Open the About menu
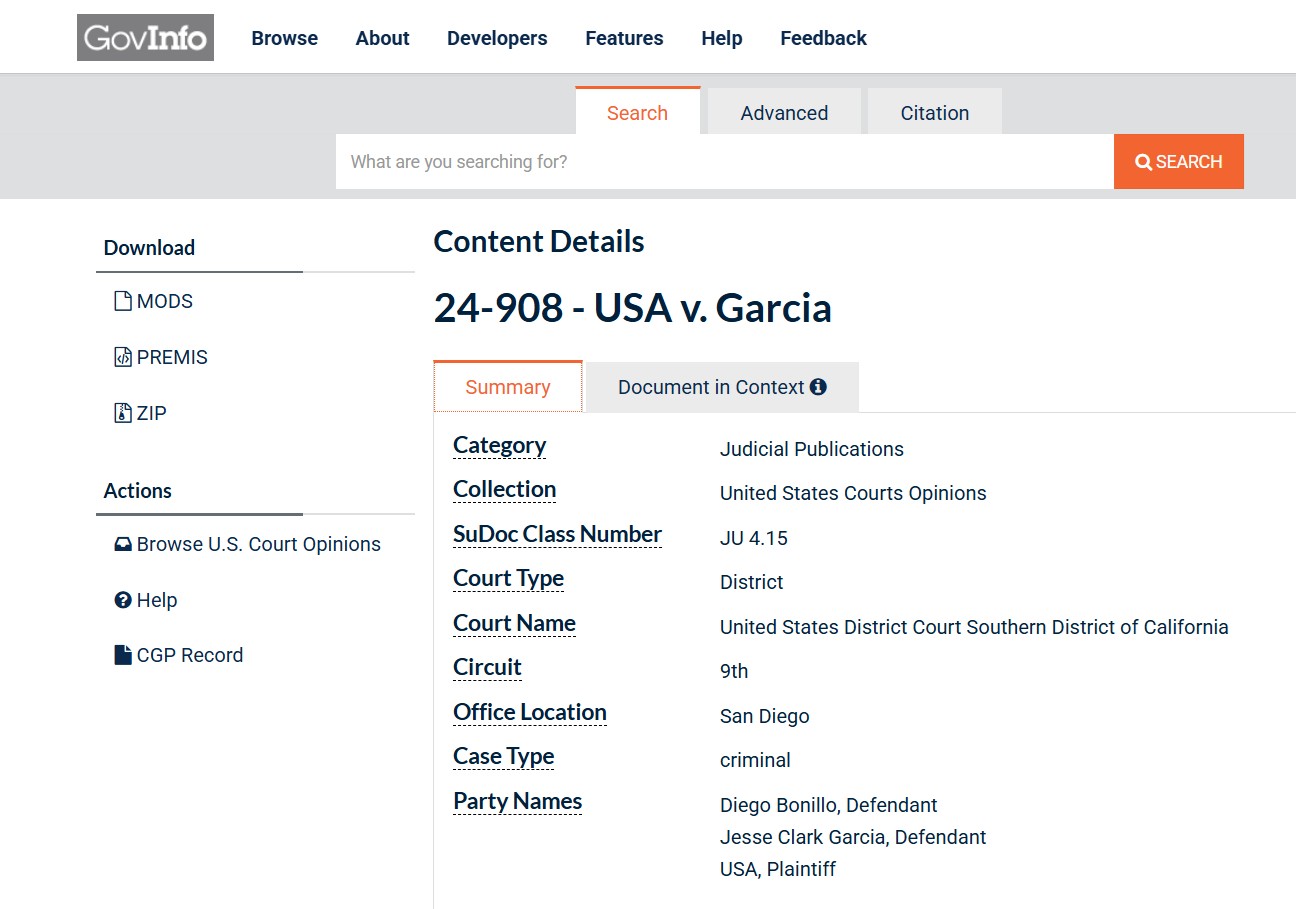Image resolution: width=1296 pixels, height=909 pixels. click(383, 38)
